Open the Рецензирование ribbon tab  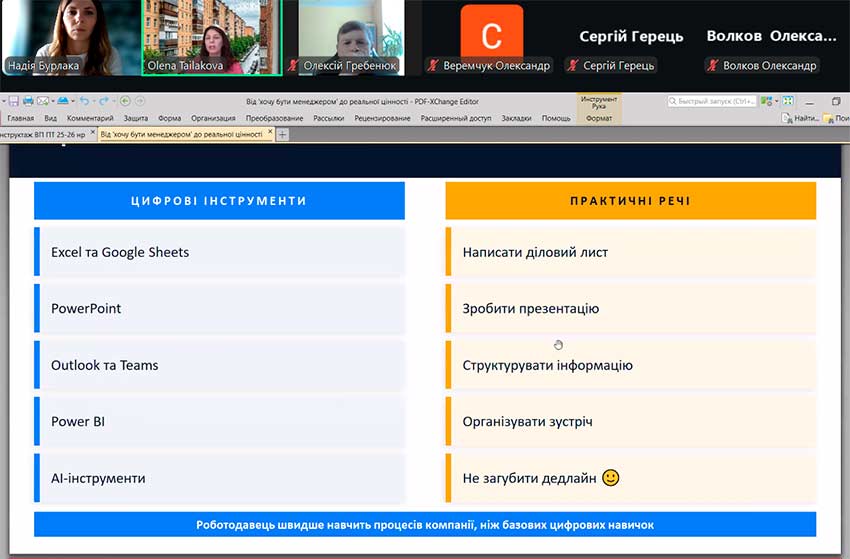pos(382,118)
